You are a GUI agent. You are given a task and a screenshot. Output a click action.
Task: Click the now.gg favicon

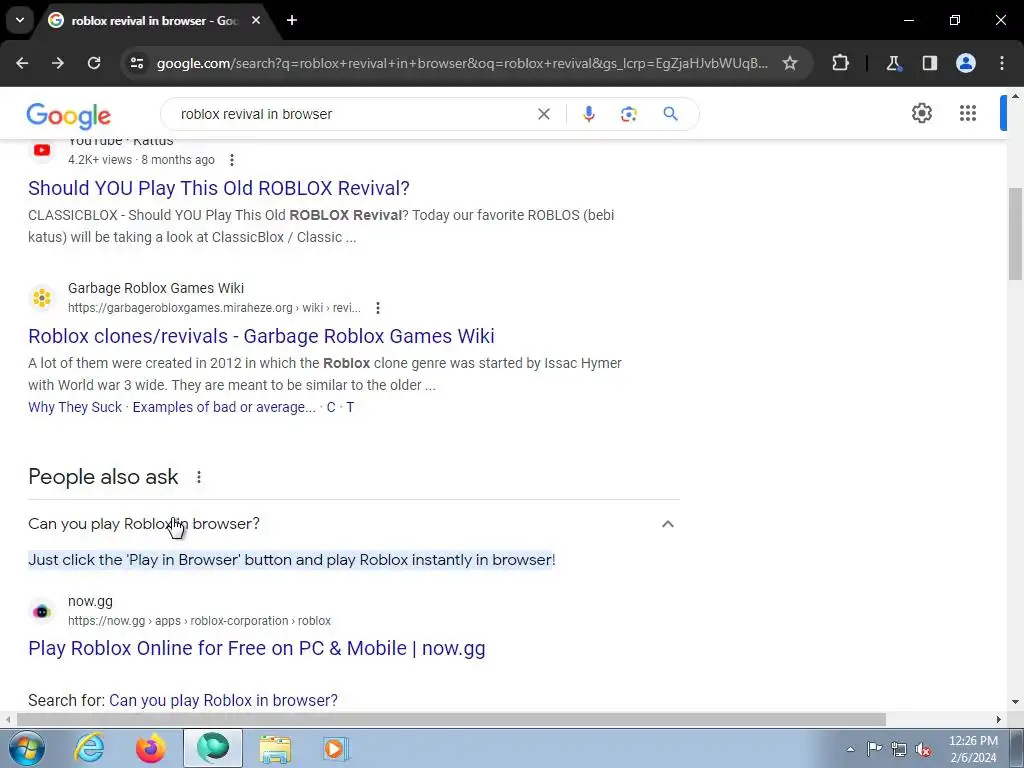[42, 611]
